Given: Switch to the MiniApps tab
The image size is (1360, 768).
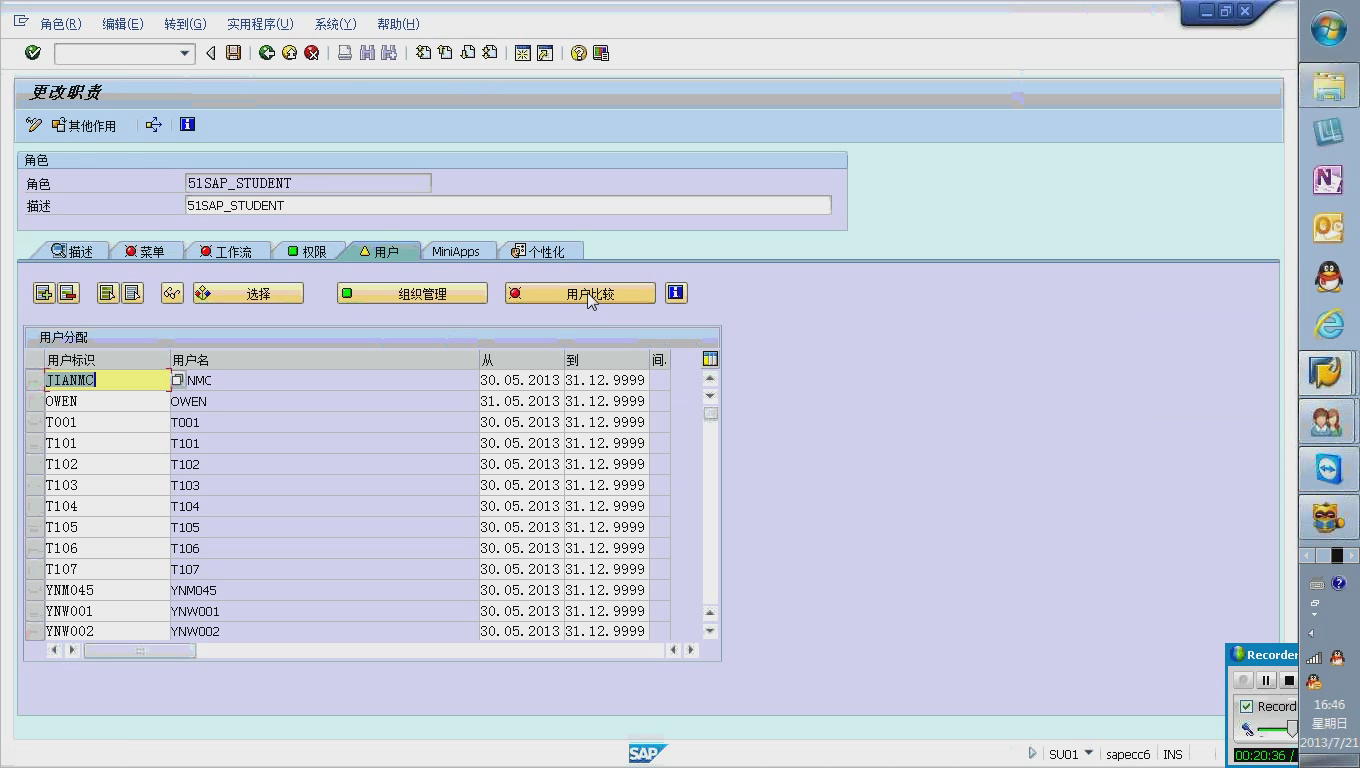Looking at the screenshot, I should point(456,252).
